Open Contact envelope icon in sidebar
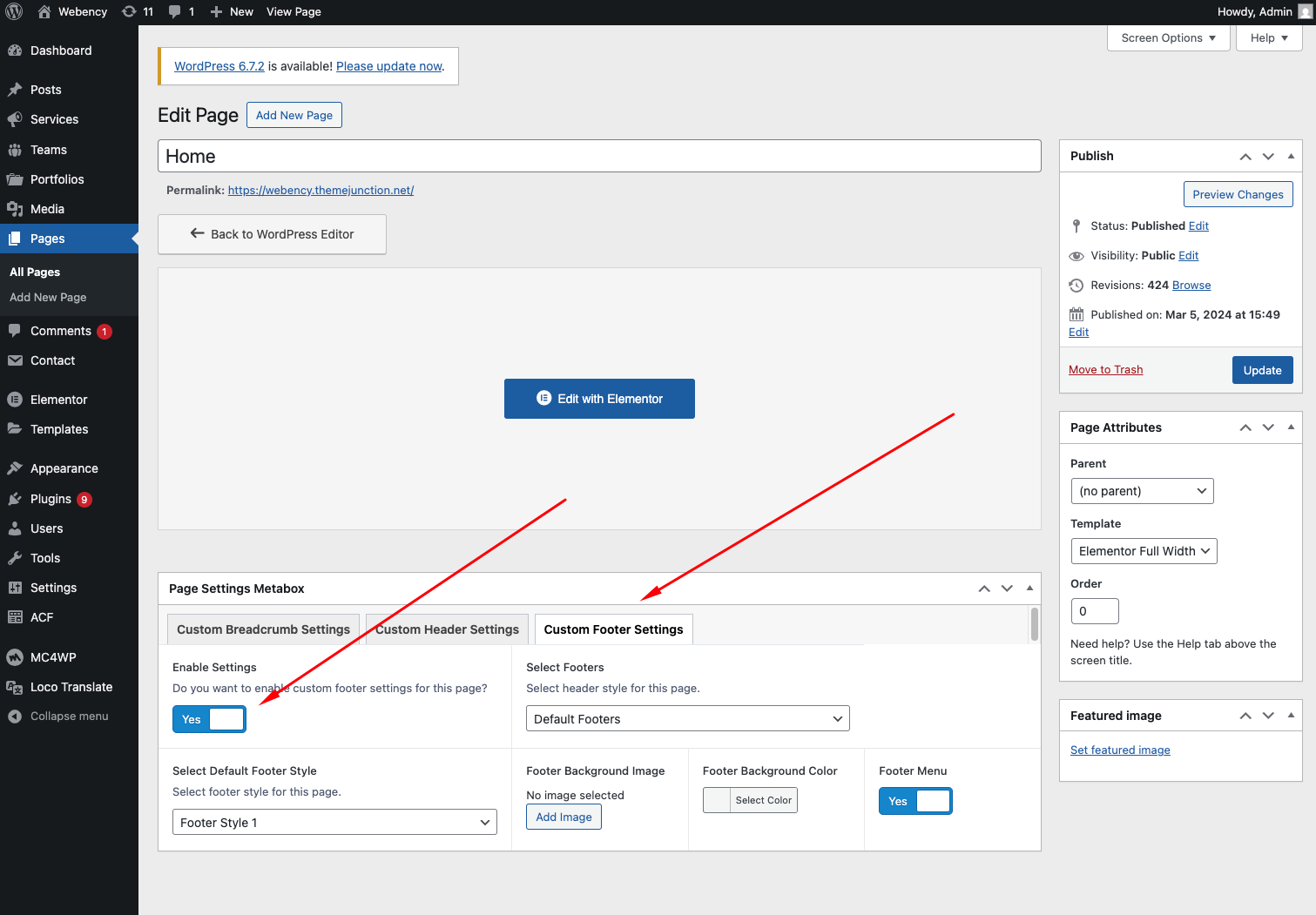Image resolution: width=1316 pixels, height=915 pixels. pos(15,360)
